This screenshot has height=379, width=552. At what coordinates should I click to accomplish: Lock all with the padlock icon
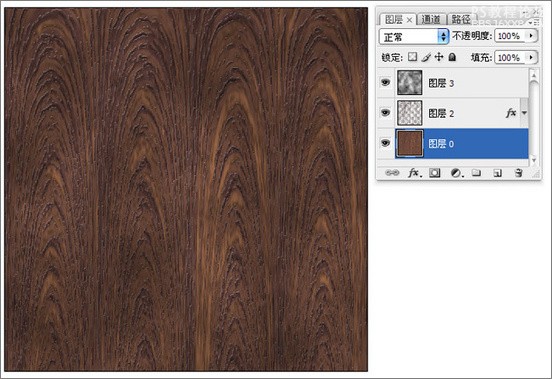tap(452, 57)
